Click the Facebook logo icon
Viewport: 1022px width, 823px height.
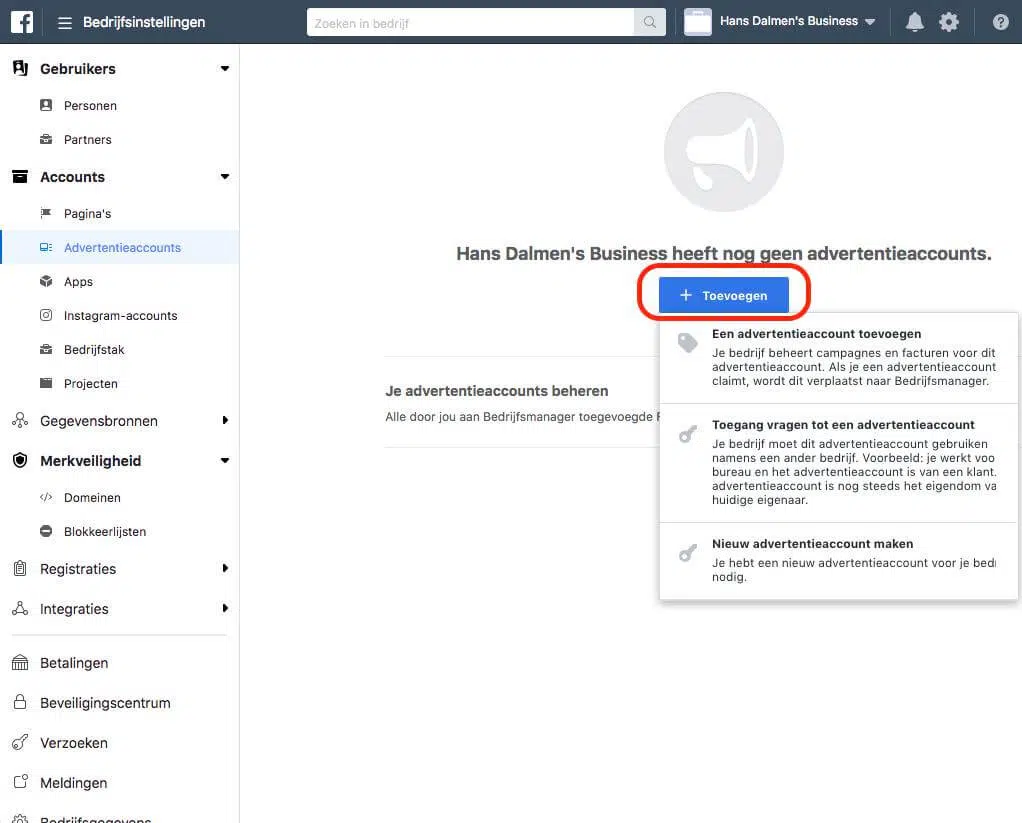click(x=22, y=21)
